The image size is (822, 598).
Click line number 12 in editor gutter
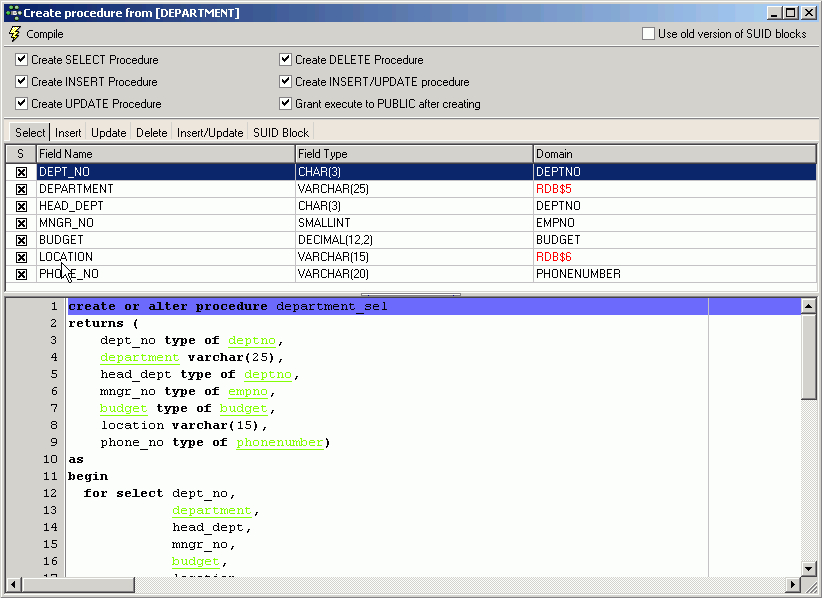tap(50, 493)
